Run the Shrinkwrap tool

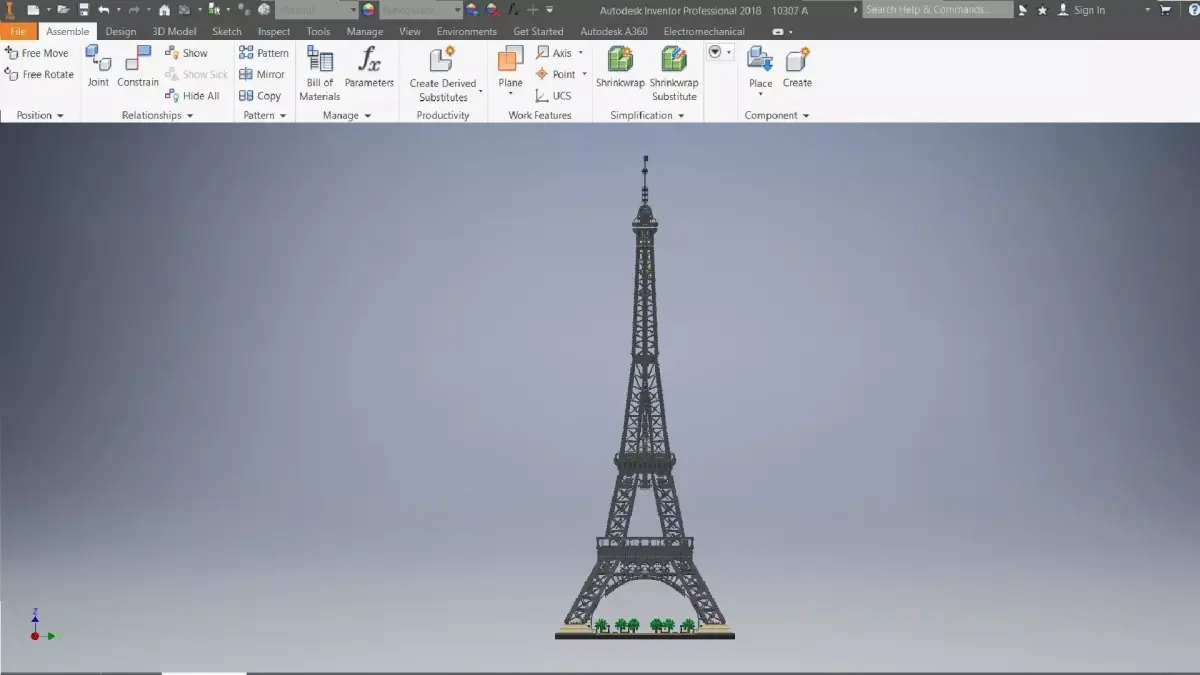(x=620, y=66)
